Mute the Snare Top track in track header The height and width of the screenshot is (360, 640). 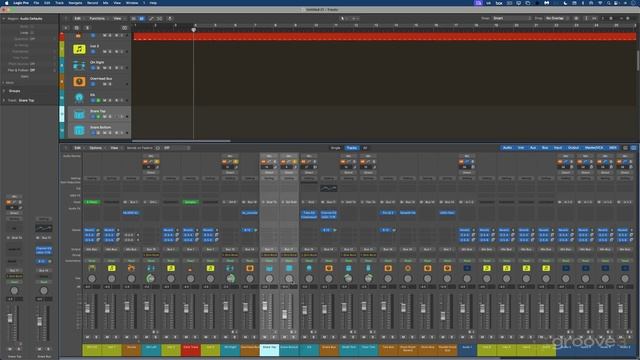(x=104, y=116)
